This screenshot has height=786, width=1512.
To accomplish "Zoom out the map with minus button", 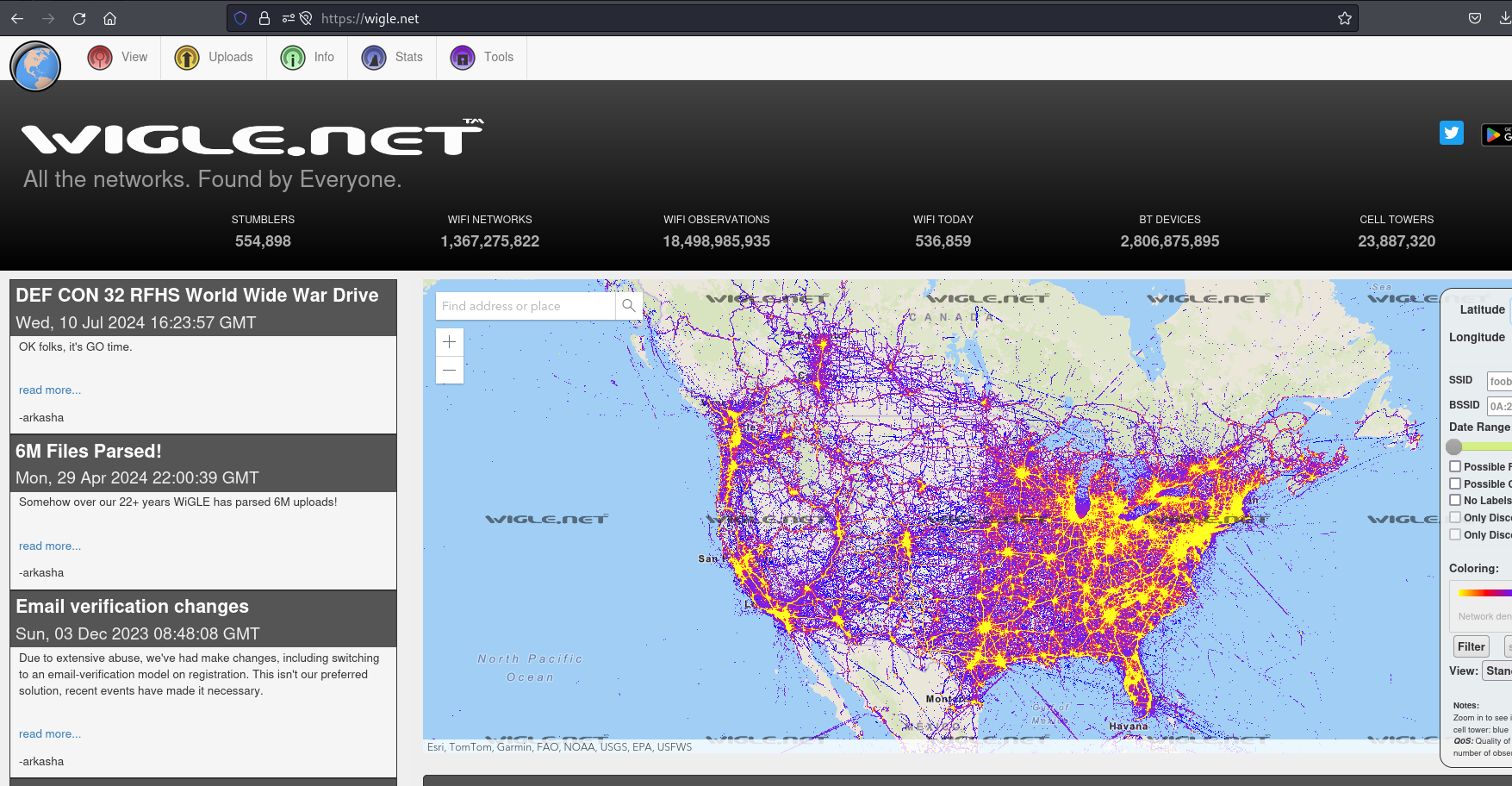I will click(x=450, y=371).
